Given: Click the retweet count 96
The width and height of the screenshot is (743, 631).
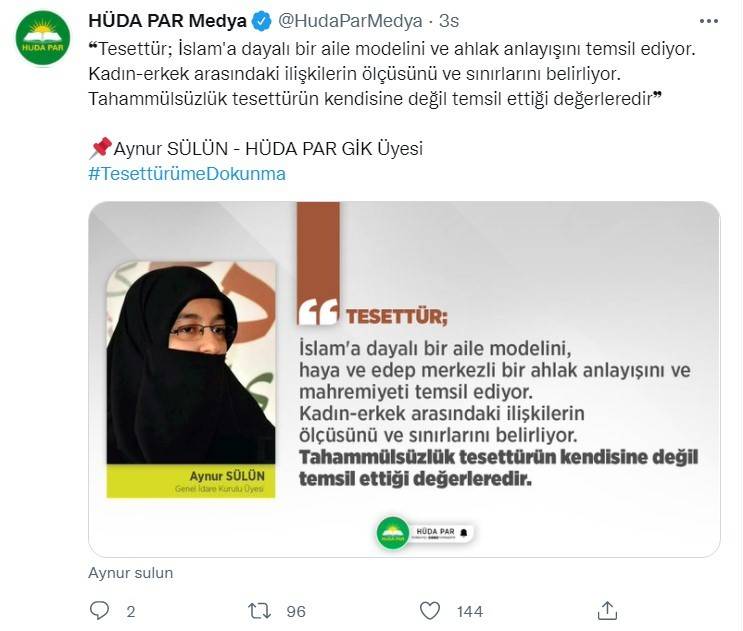Looking at the screenshot, I should pos(296,612).
